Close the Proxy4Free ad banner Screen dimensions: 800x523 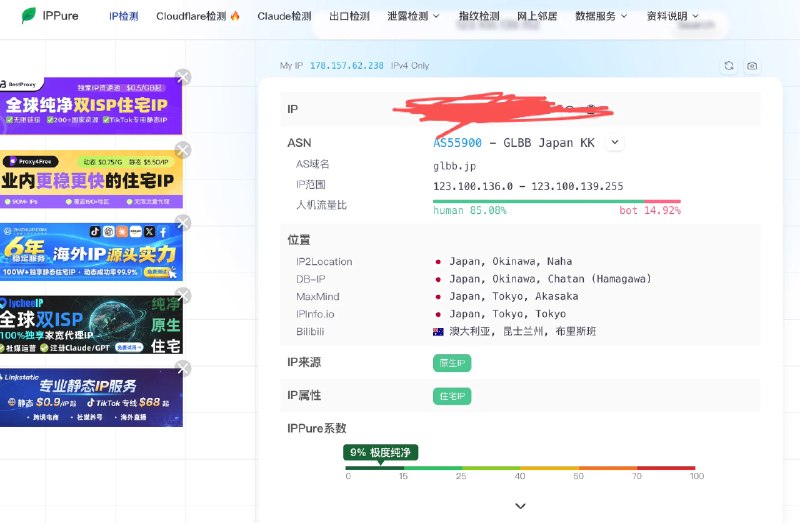point(183,150)
